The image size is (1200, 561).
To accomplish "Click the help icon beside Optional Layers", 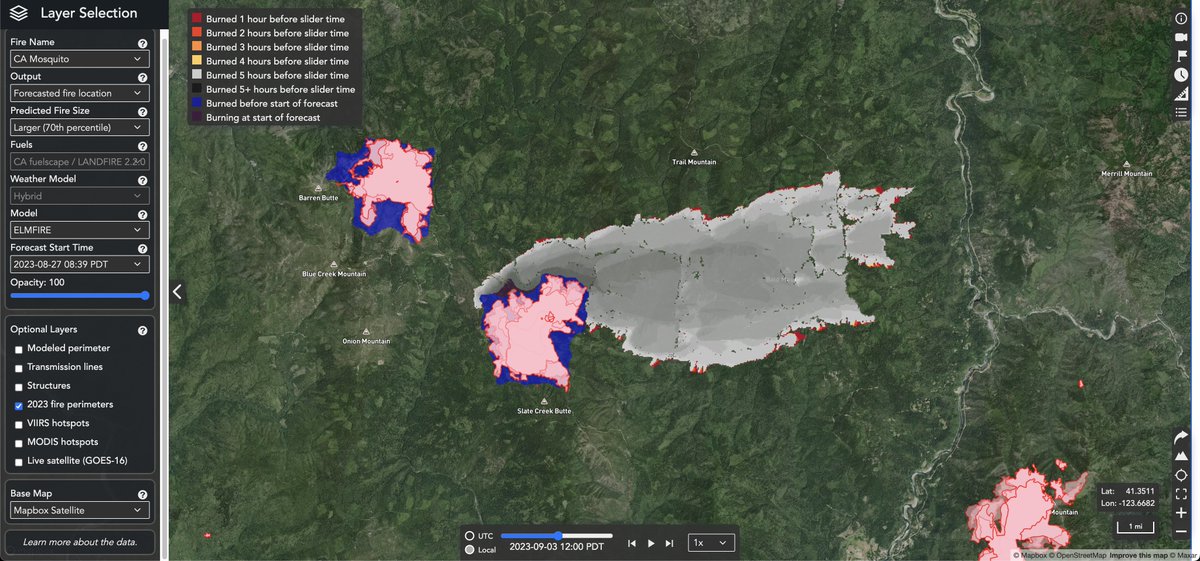I will pos(142,331).
